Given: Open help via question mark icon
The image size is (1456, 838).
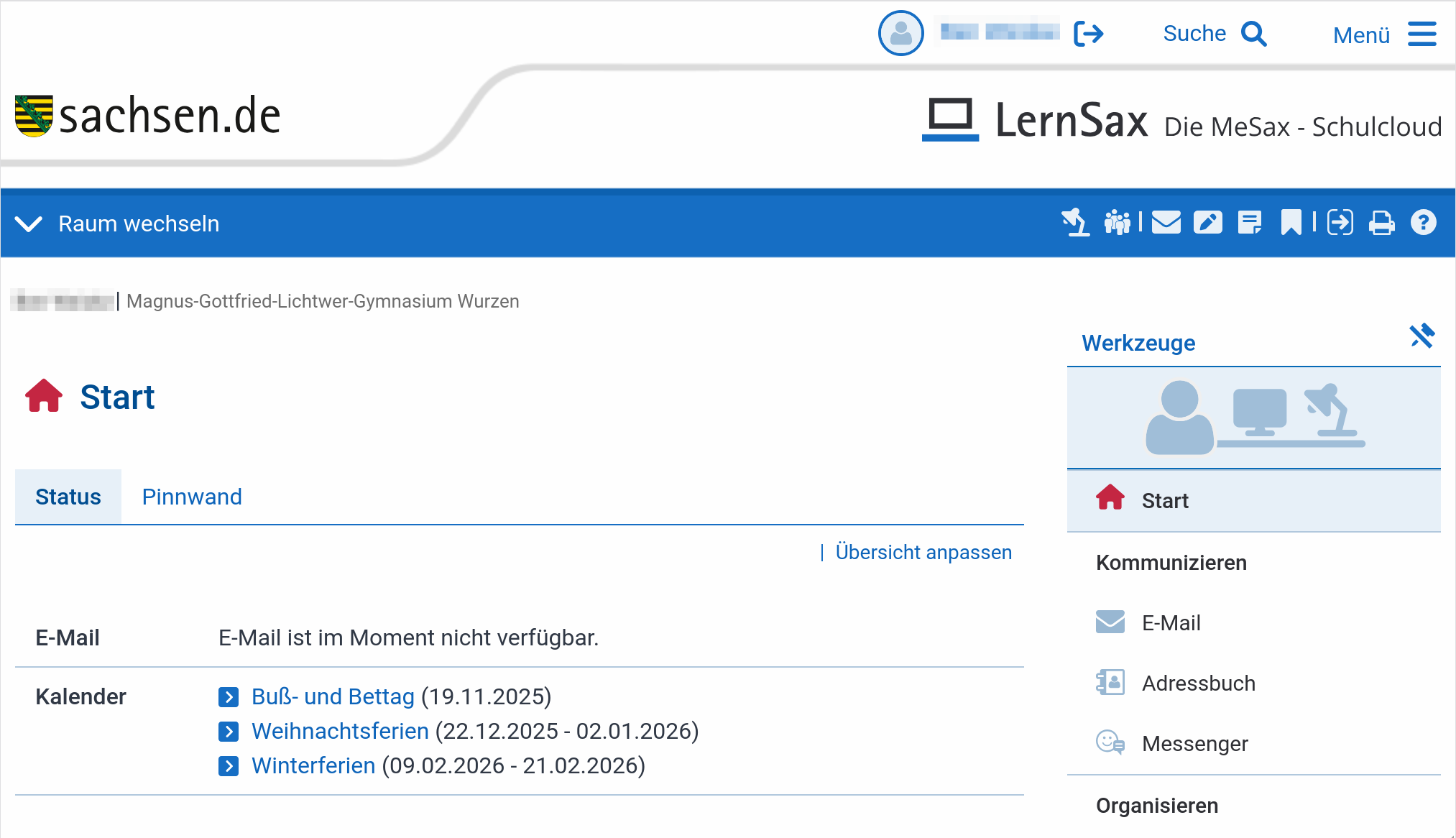Looking at the screenshot, I should (x=1423, y=223).
